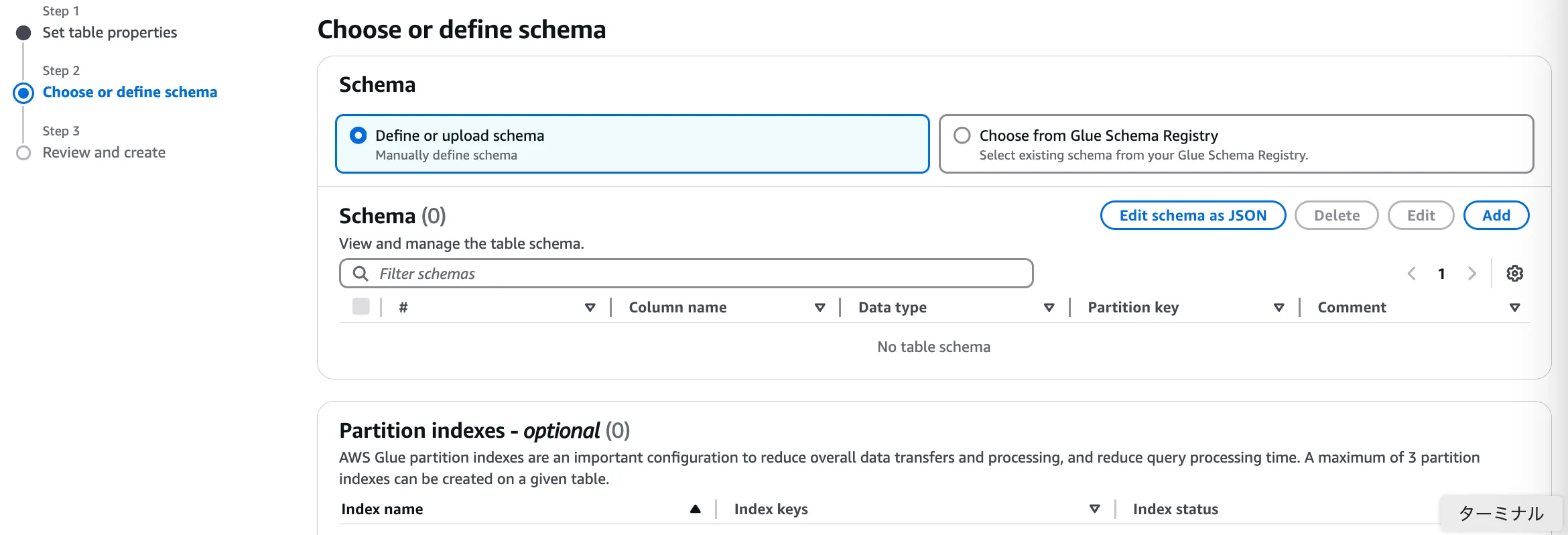
Task: Select Define or upload schema option
Action: 358,135
